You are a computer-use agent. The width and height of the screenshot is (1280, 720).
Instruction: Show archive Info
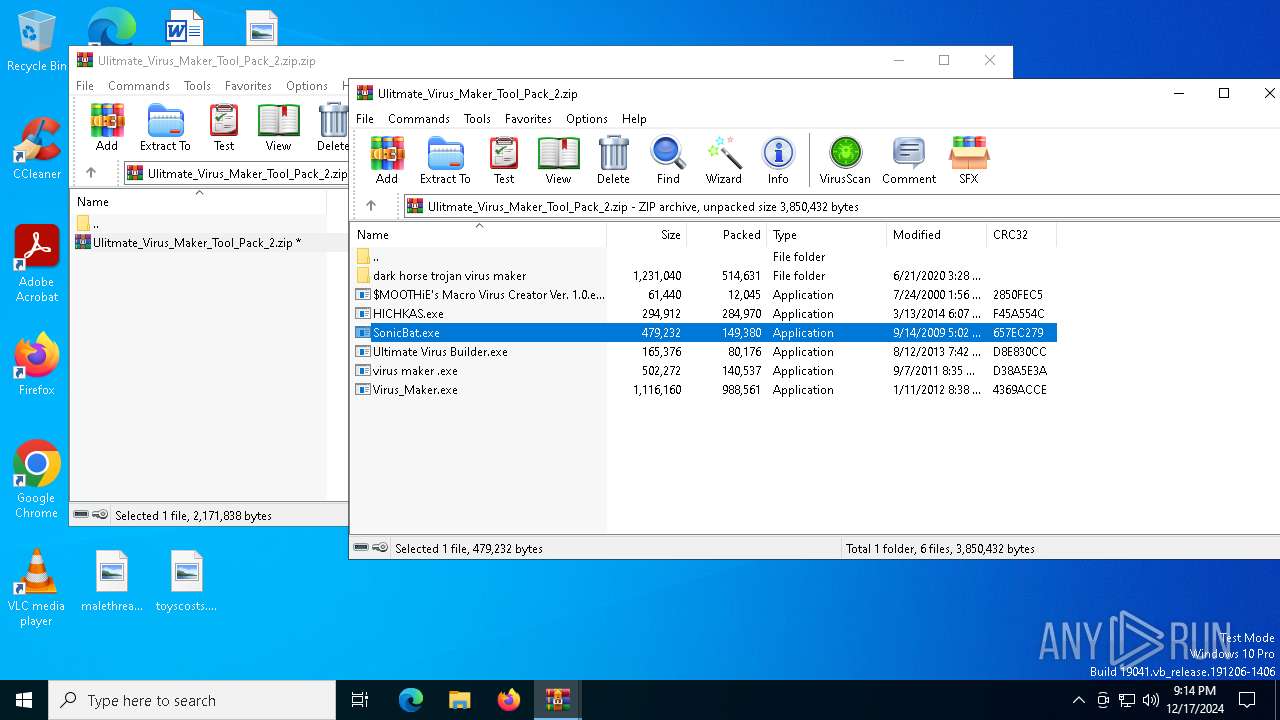click(x=778, y=160)
